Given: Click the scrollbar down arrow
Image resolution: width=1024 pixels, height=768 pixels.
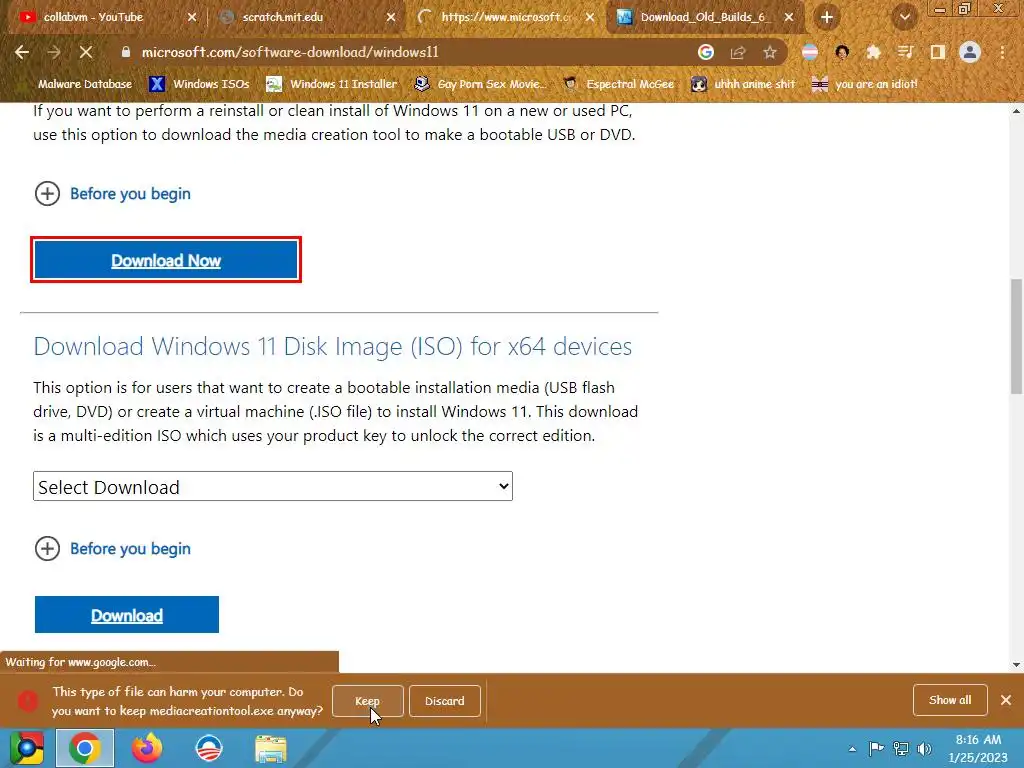Looking at the screenshot, I should 1016,665.
